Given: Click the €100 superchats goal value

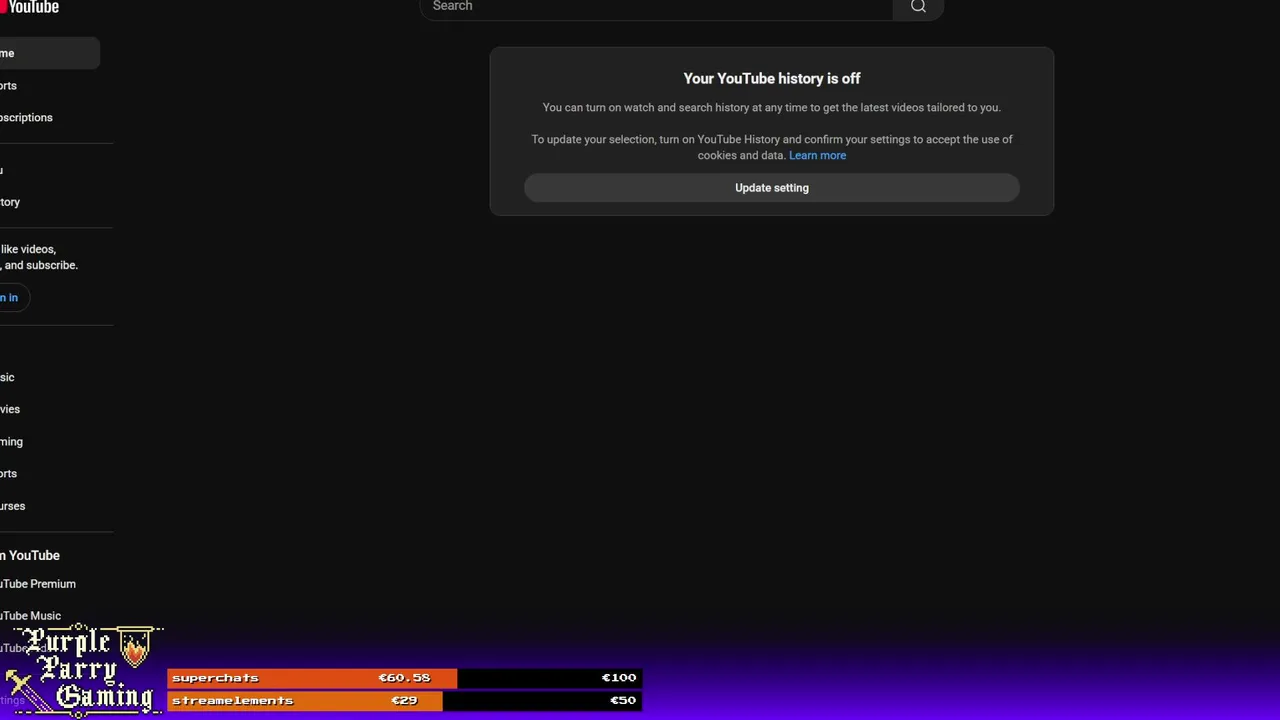Looking at the screenshot, I should (x=618, y=678).
